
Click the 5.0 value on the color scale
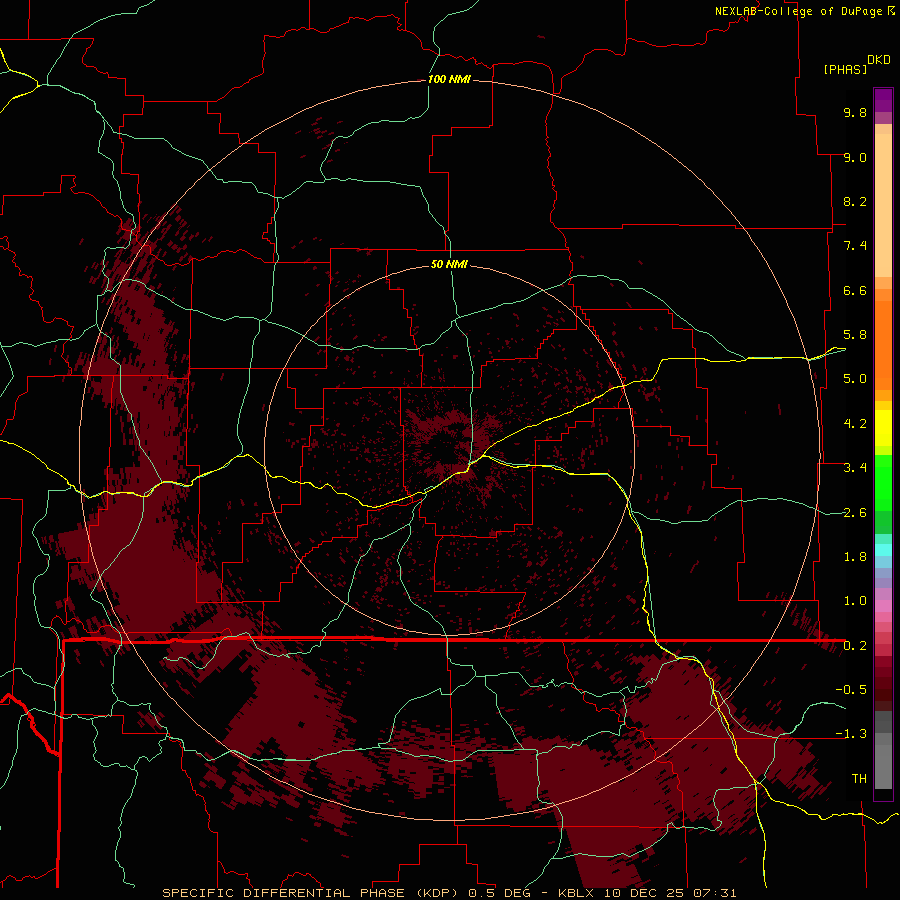855,379
